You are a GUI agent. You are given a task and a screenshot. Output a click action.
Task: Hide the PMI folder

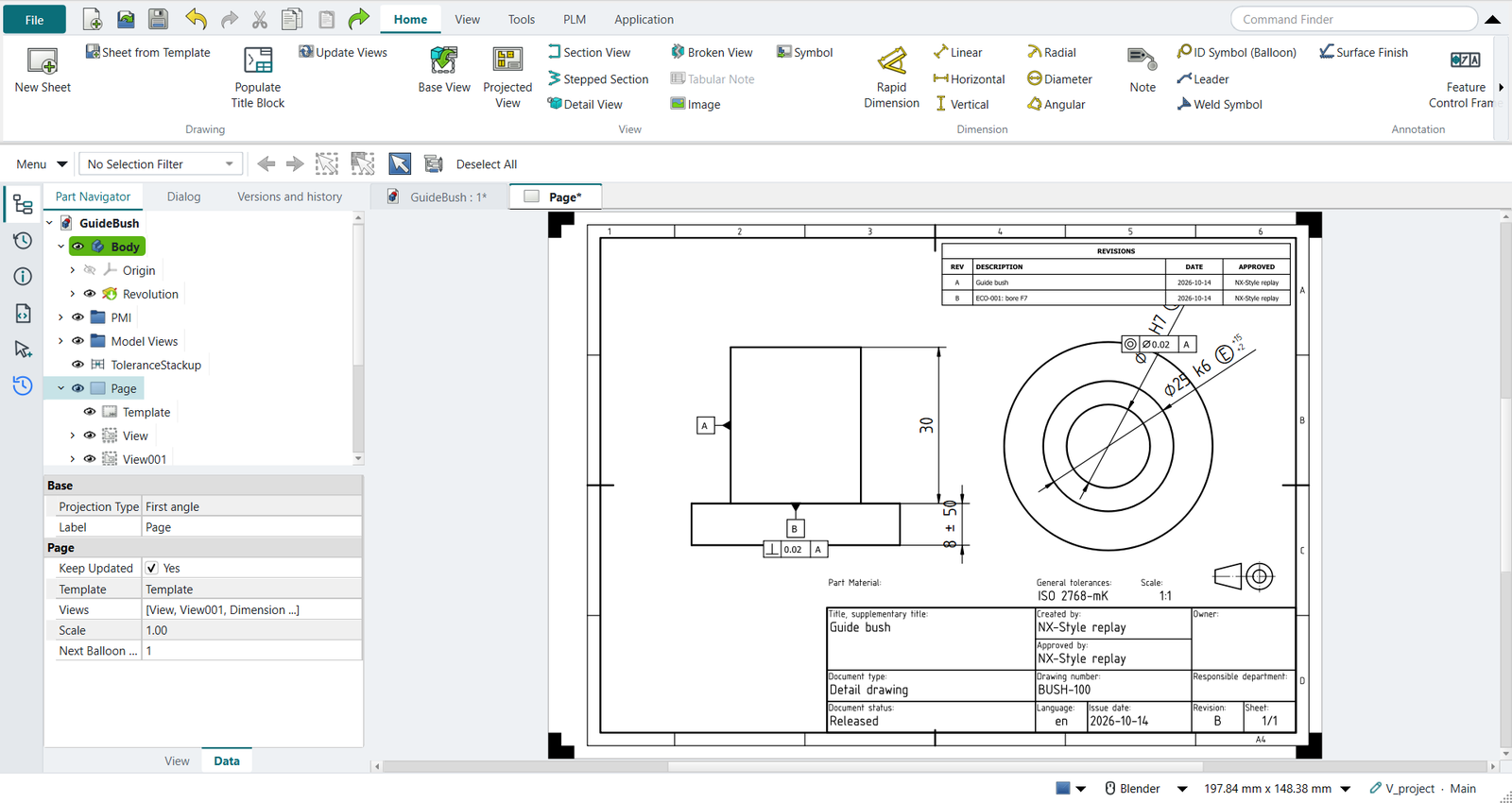coord(78,317)
